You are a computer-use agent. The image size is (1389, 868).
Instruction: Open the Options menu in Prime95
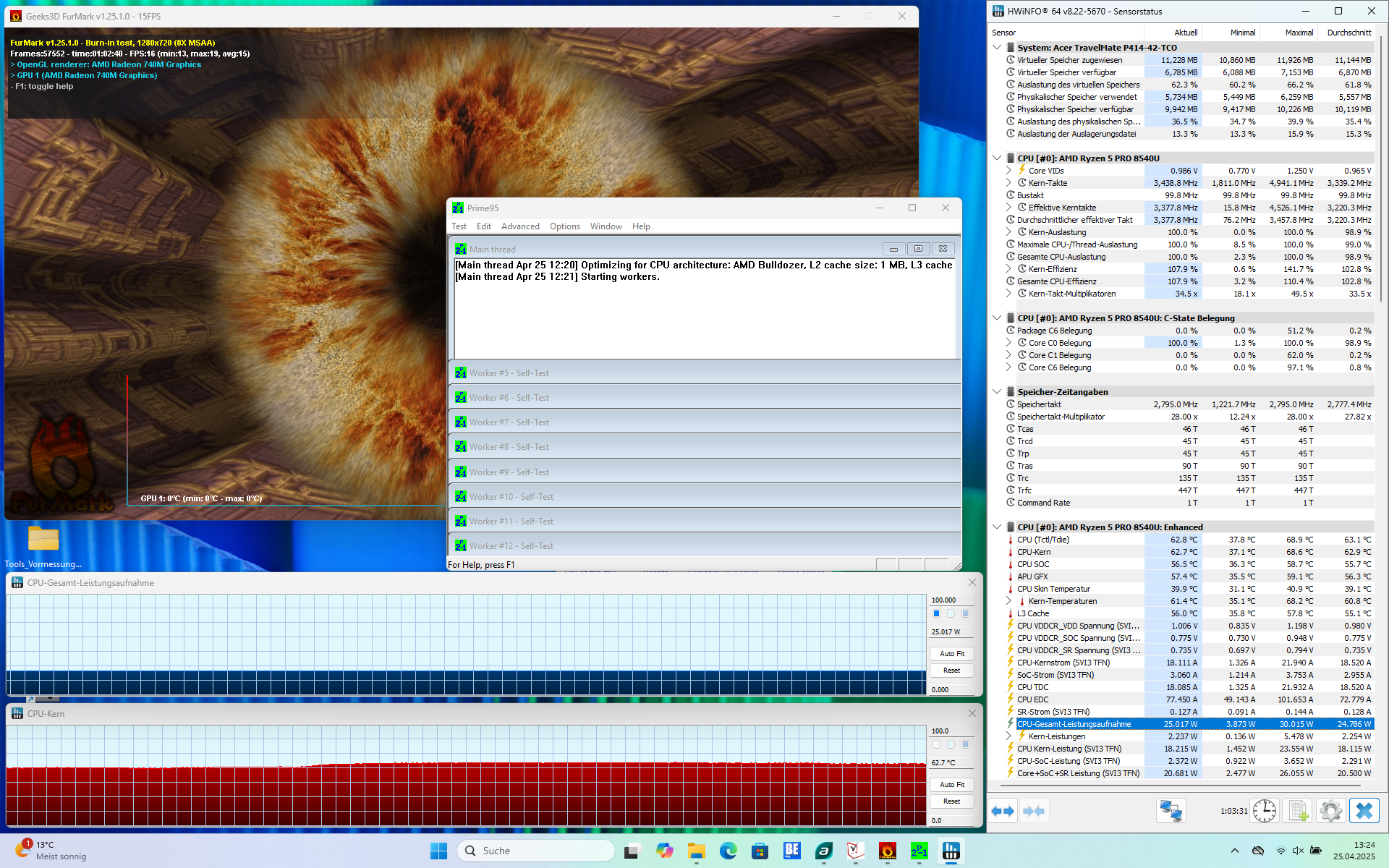[564, 226]
